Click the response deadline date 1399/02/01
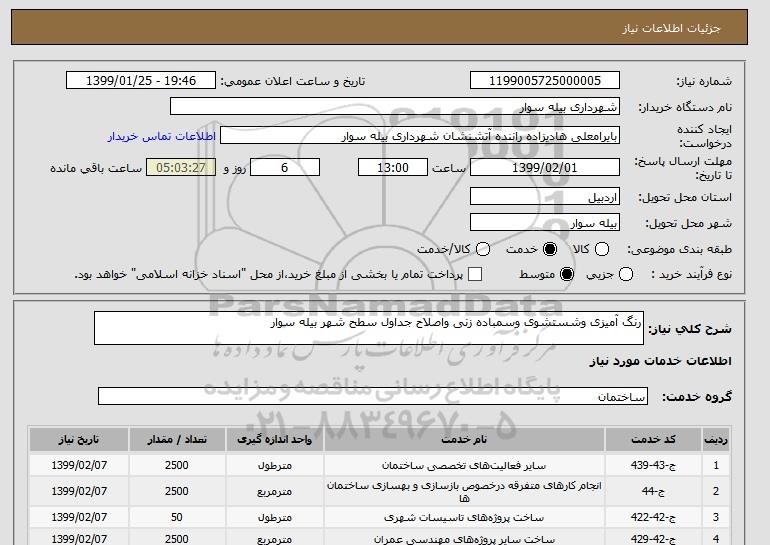Image resolution: width=770 pixels, height=545 pixels. tap(545, 167)
